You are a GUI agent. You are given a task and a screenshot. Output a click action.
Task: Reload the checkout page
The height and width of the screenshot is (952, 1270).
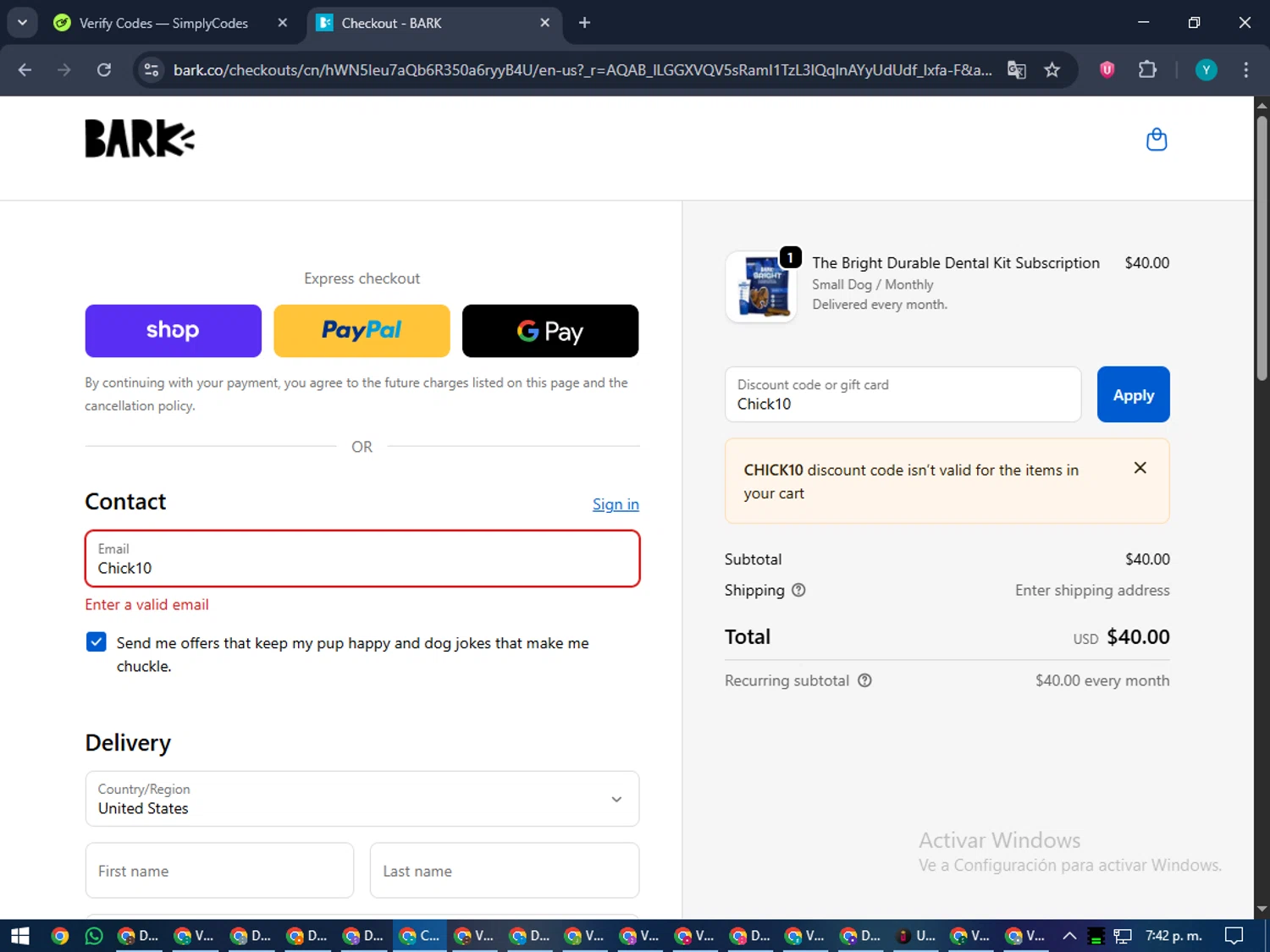[x=104, y=69]
